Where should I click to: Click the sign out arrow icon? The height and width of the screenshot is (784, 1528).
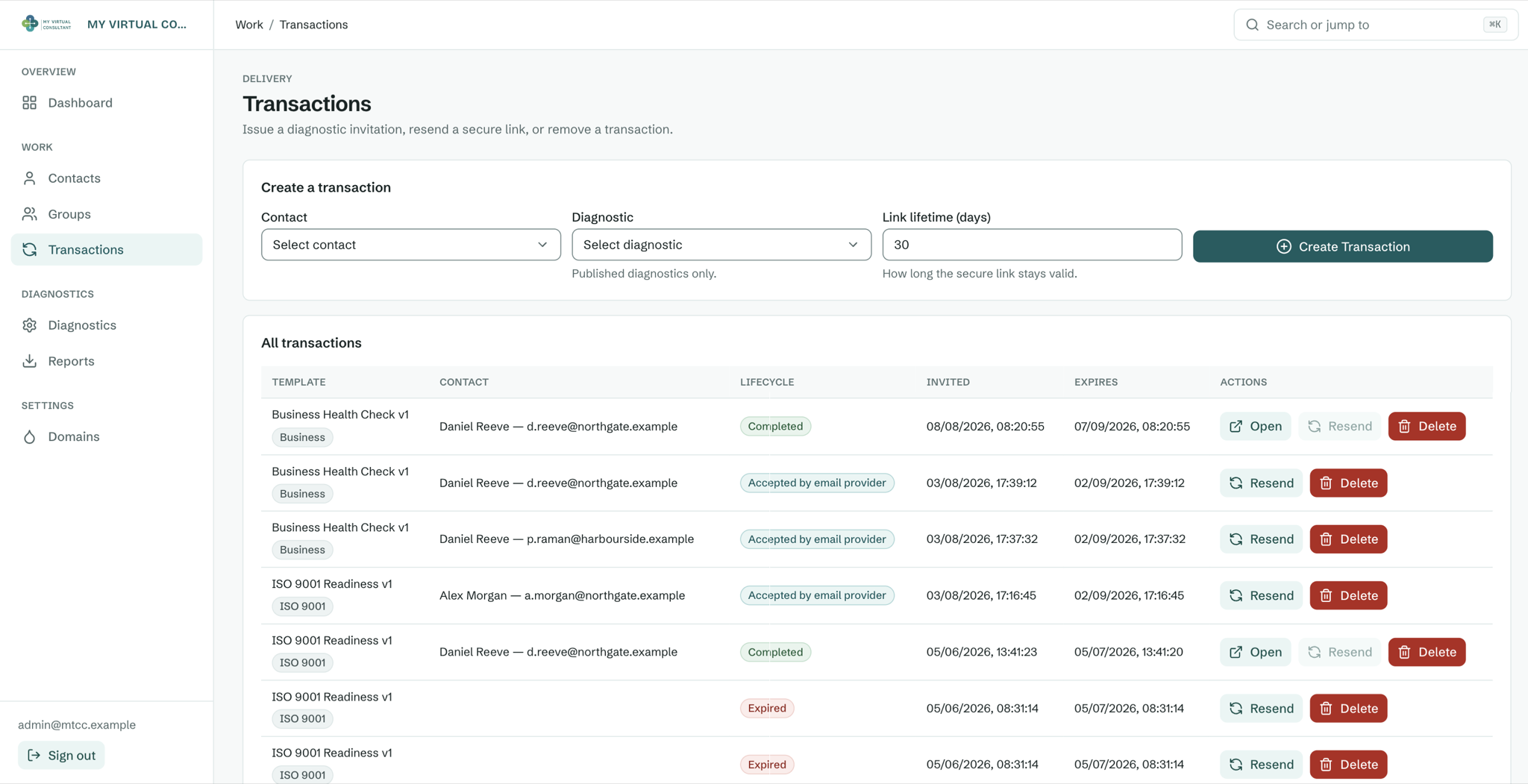[34, 755]
